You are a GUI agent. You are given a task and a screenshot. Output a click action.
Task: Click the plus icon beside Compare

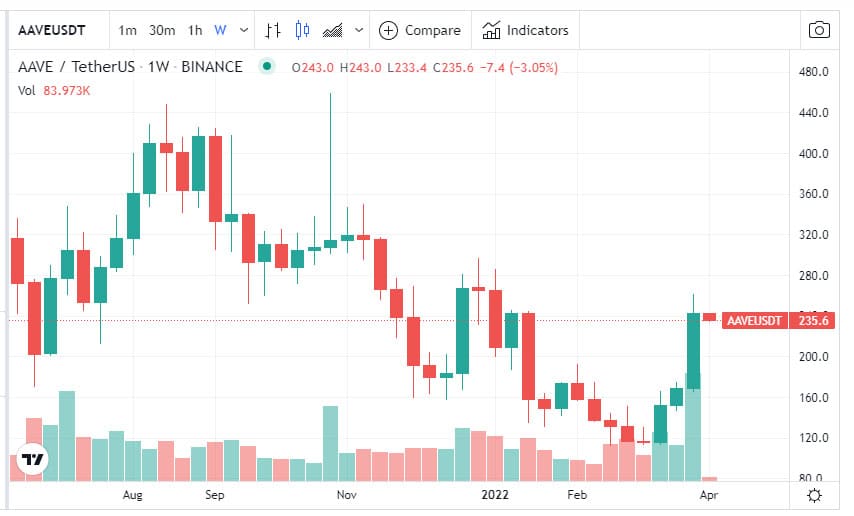pyautogui.click(x=388, y=30)
